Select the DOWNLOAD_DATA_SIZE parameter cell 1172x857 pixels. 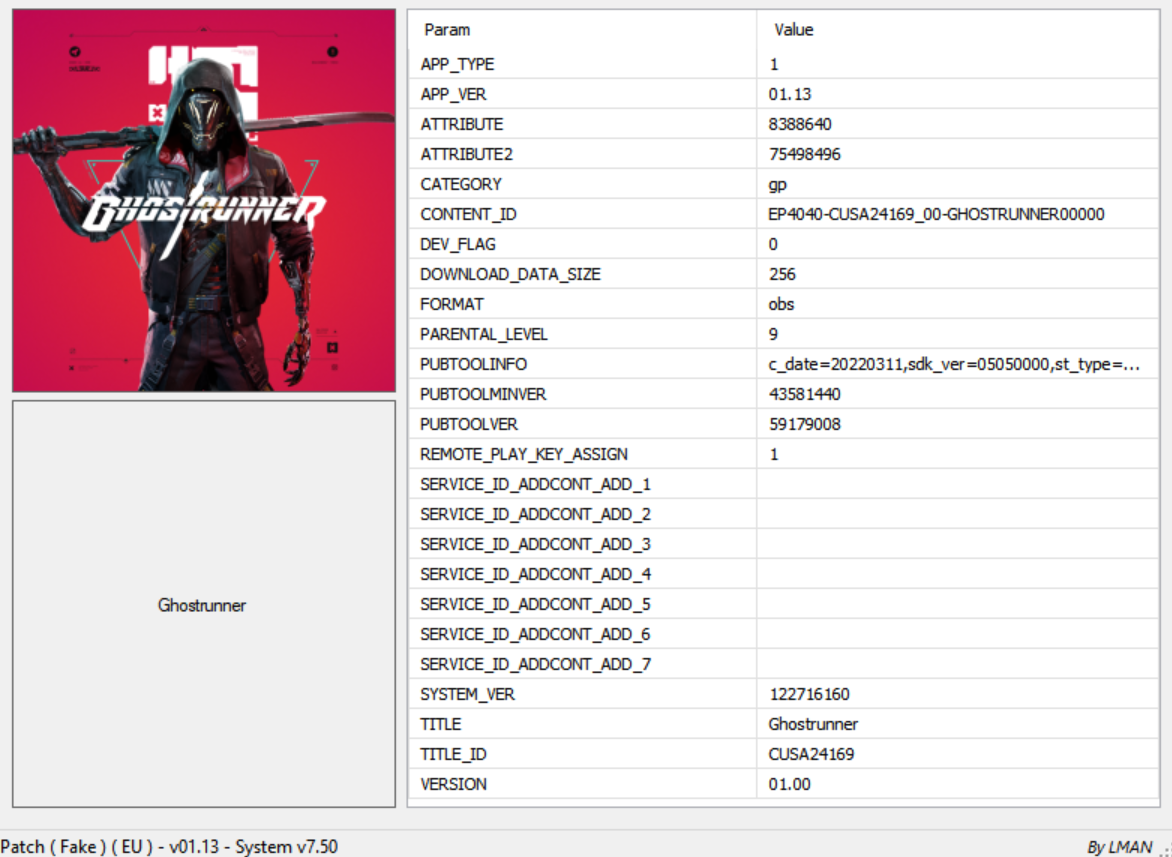point(582,273)
